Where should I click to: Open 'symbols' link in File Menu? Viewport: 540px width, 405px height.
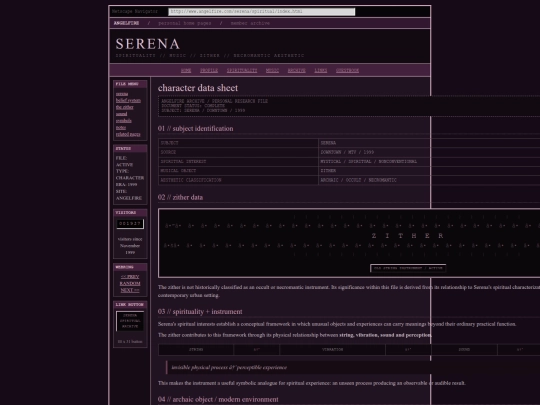point(124,121)
